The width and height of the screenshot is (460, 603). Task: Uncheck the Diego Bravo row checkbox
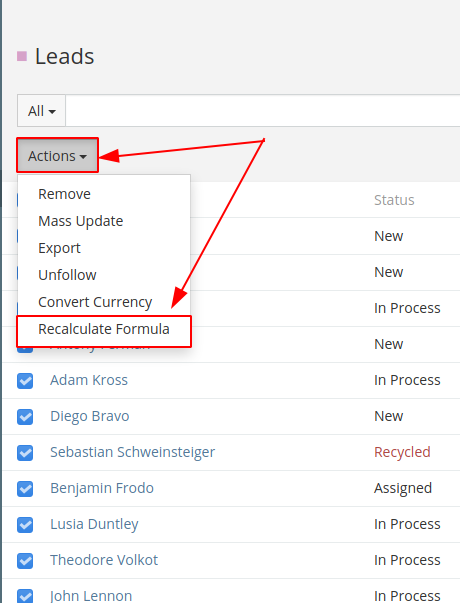25,416
